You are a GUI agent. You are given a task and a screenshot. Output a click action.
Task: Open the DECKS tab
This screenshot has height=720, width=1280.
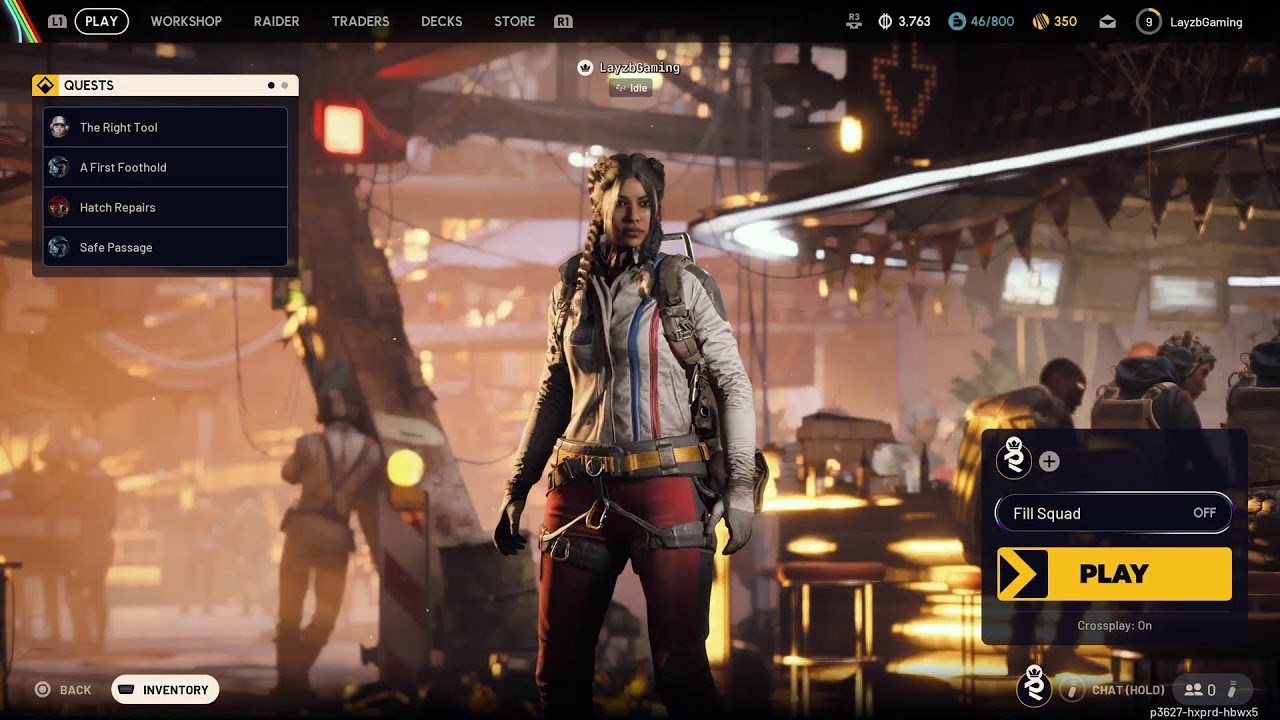tap(442, 21)
